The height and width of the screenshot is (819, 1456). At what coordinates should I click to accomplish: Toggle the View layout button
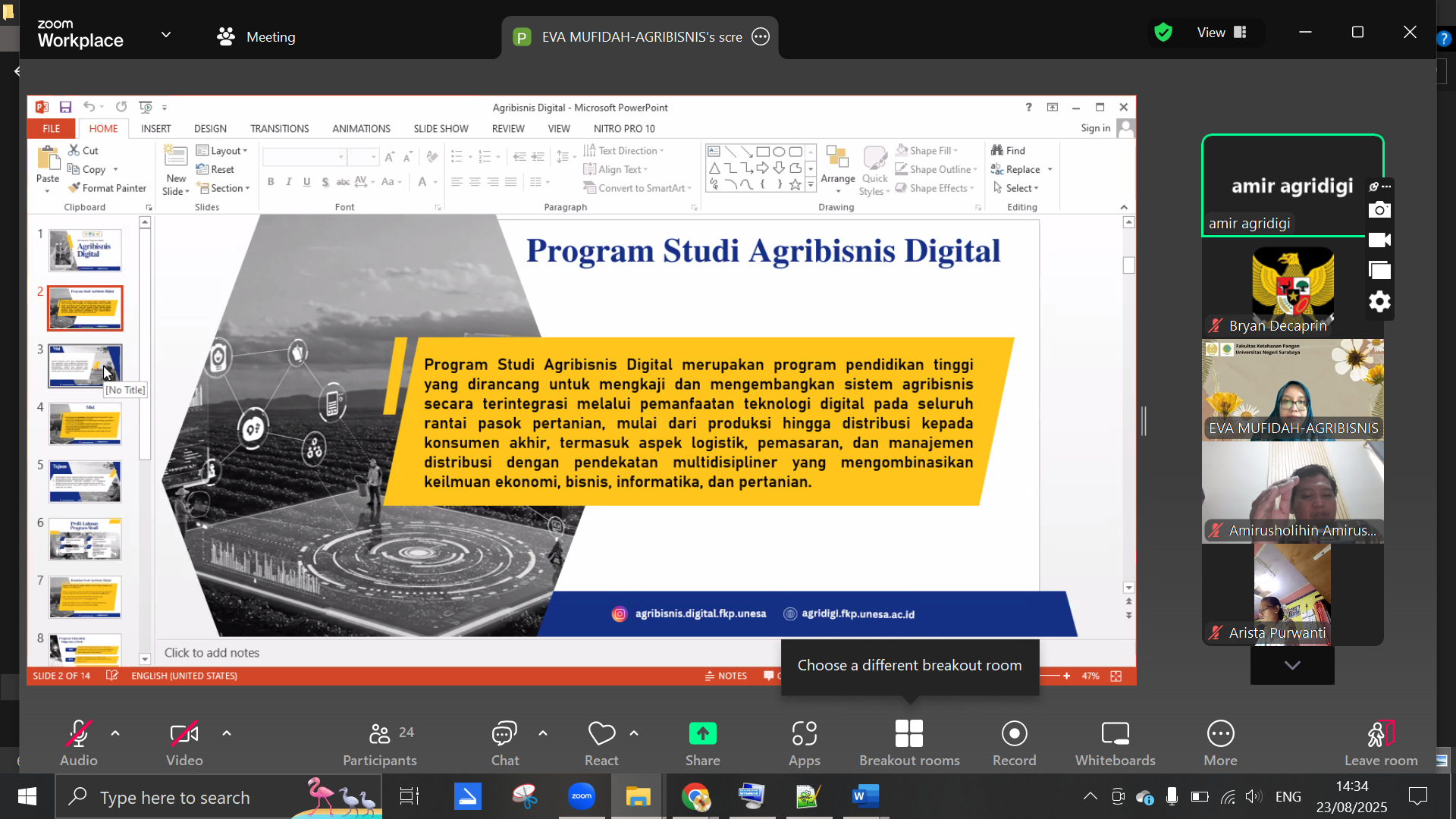click(1221, 32)
